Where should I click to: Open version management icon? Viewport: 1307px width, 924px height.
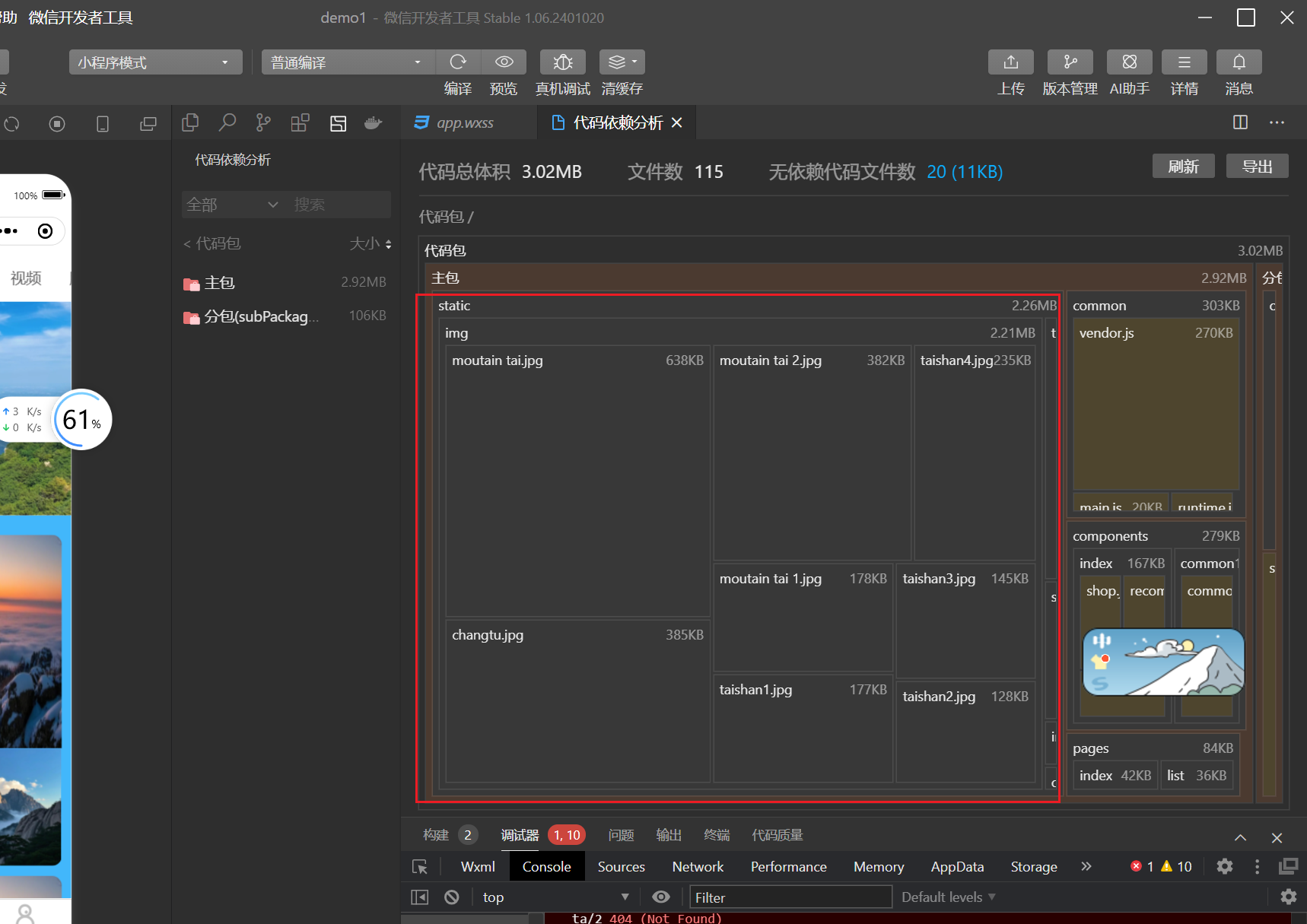(x=1070, y=62)
